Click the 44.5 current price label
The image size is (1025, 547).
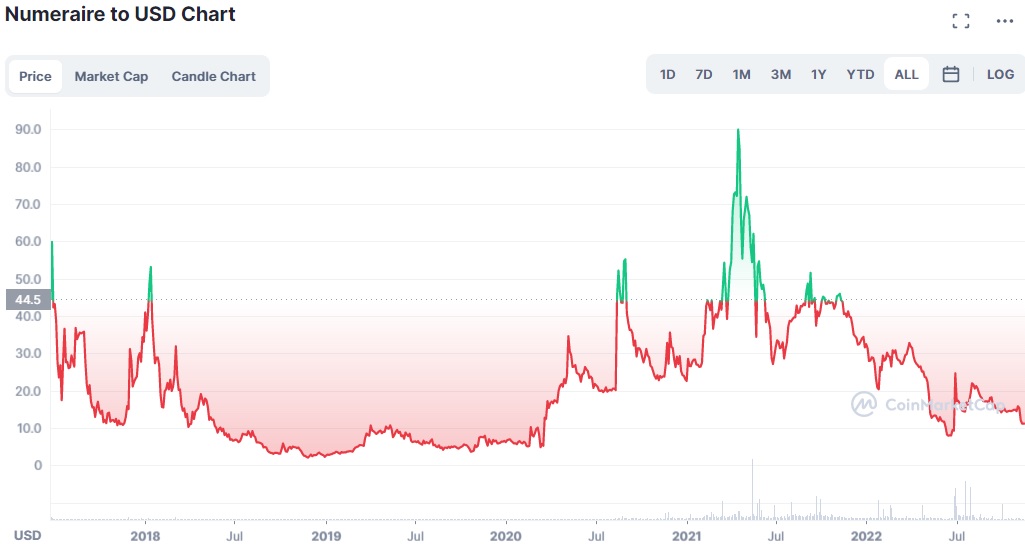pyautogui.click(x=28, y=300)
